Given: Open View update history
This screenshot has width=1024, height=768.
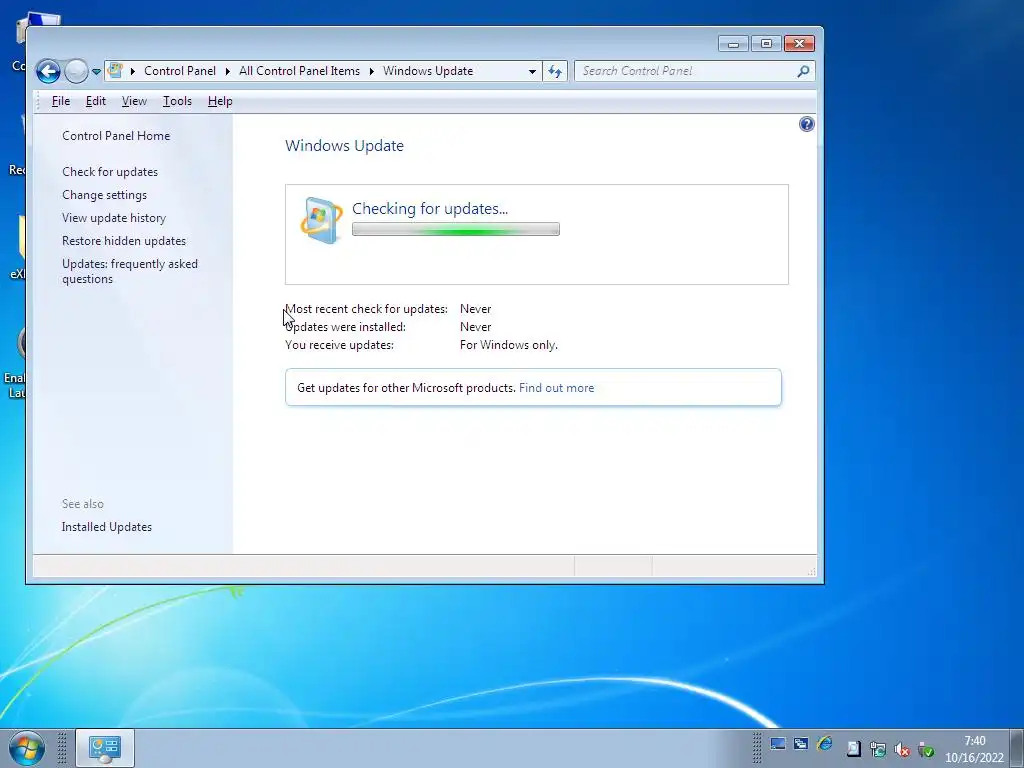Looking at the screenshot, I should pyautogui.click(x=114, y=217).
